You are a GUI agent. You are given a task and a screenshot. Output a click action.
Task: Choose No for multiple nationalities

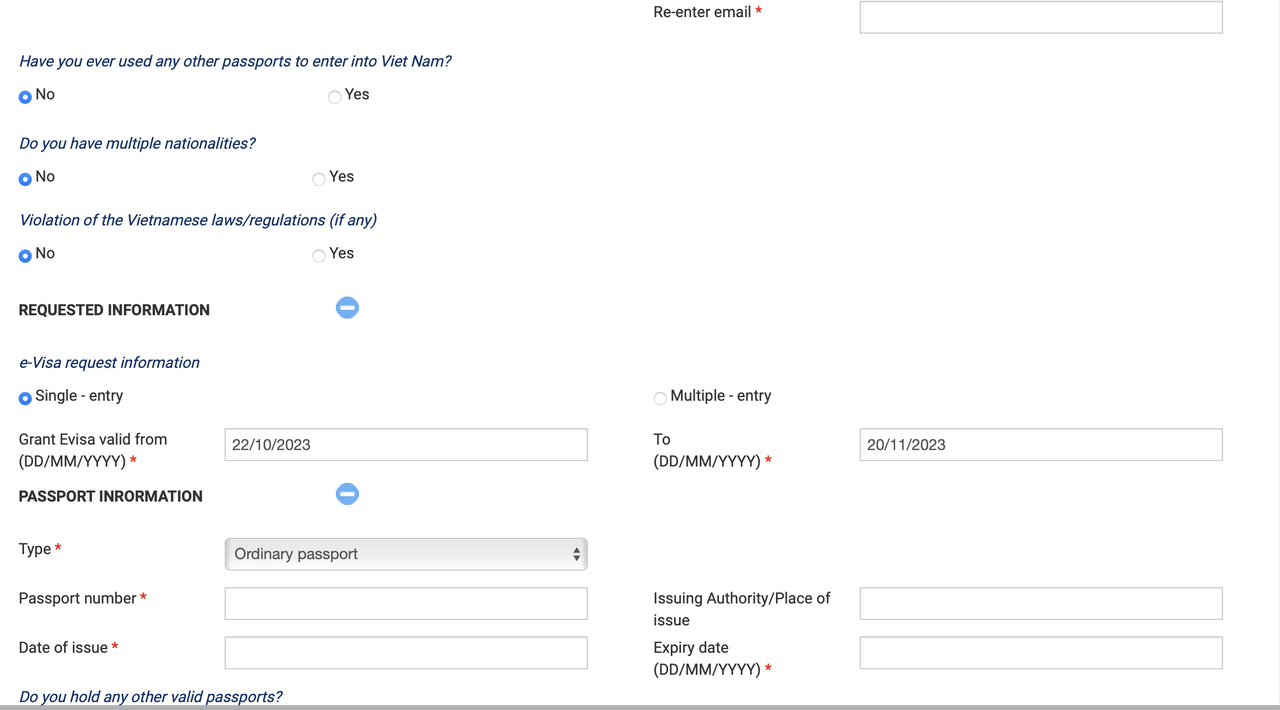tap(25, 179)
